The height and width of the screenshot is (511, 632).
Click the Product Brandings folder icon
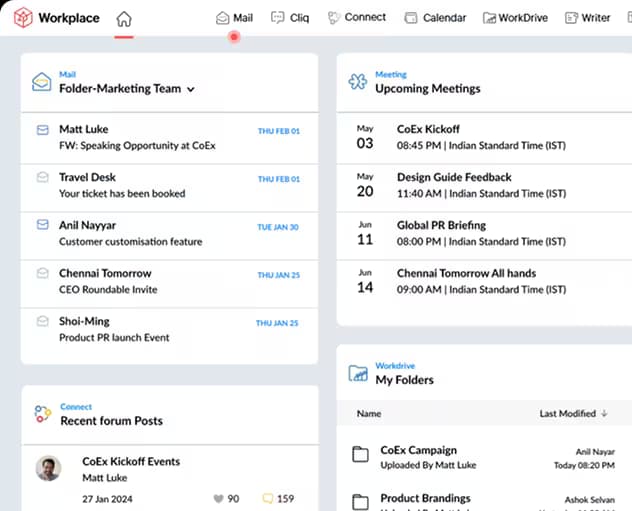(x=360, y=502)
